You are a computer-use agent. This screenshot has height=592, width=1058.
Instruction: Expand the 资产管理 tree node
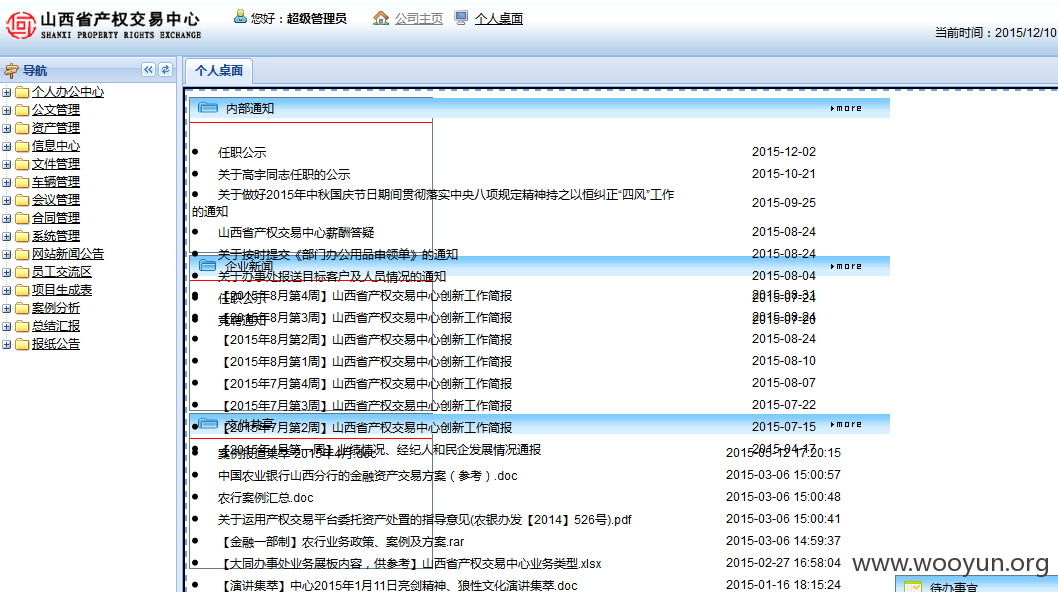(7, 128)
